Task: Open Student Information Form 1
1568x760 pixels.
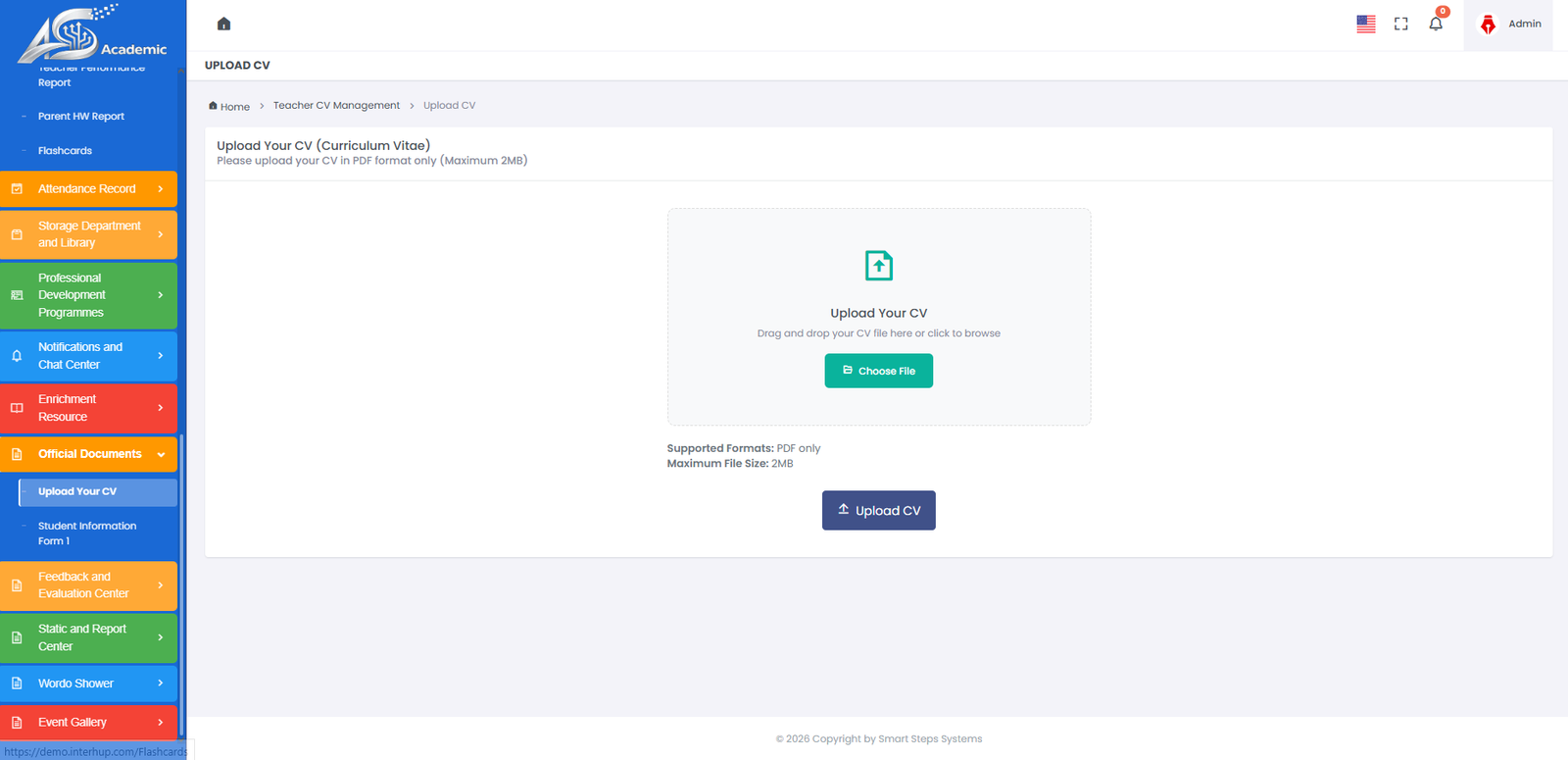Action: [x=86, y=533]
